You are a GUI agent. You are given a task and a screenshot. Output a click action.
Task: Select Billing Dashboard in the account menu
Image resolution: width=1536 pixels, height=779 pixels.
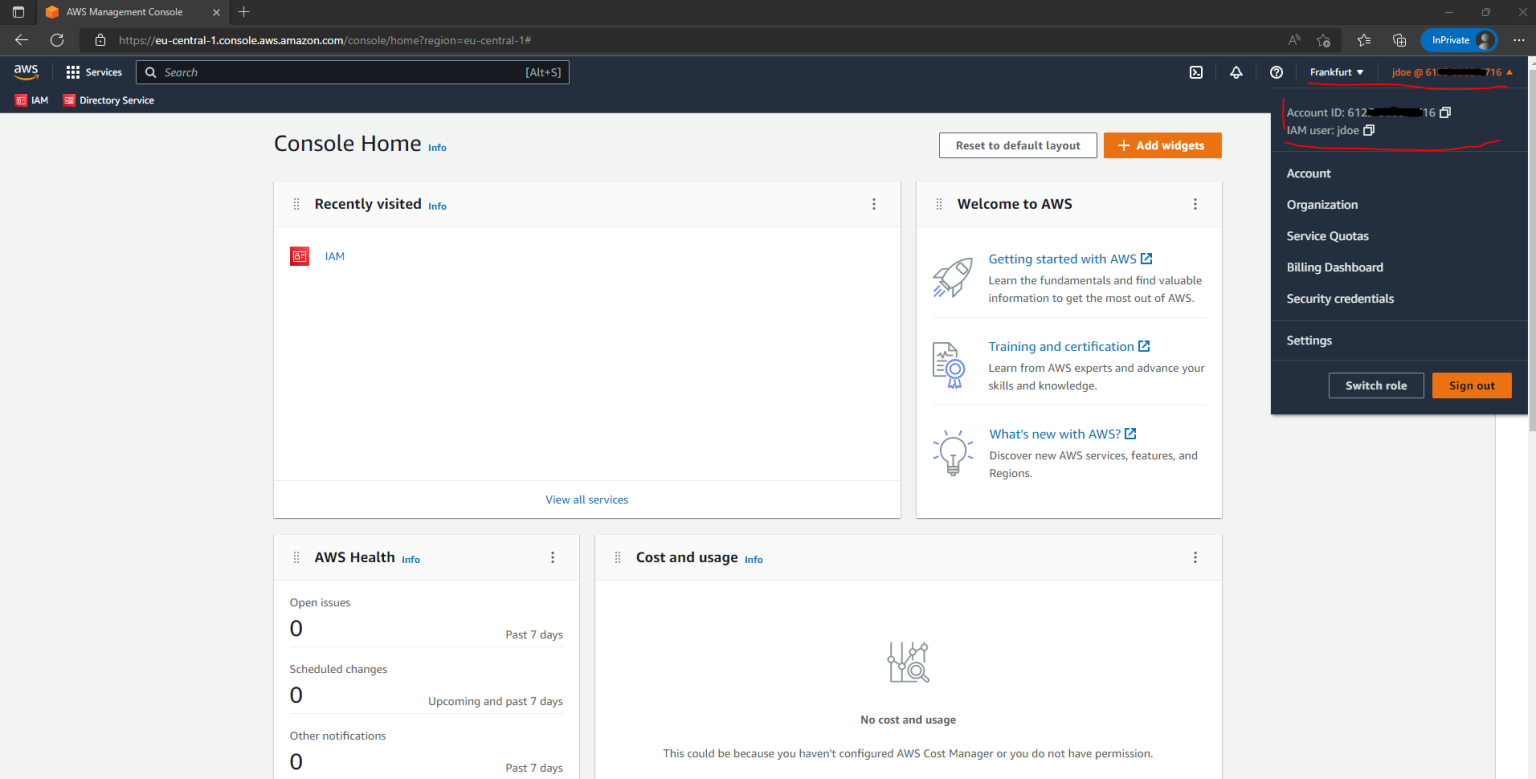click(1334, 267)
